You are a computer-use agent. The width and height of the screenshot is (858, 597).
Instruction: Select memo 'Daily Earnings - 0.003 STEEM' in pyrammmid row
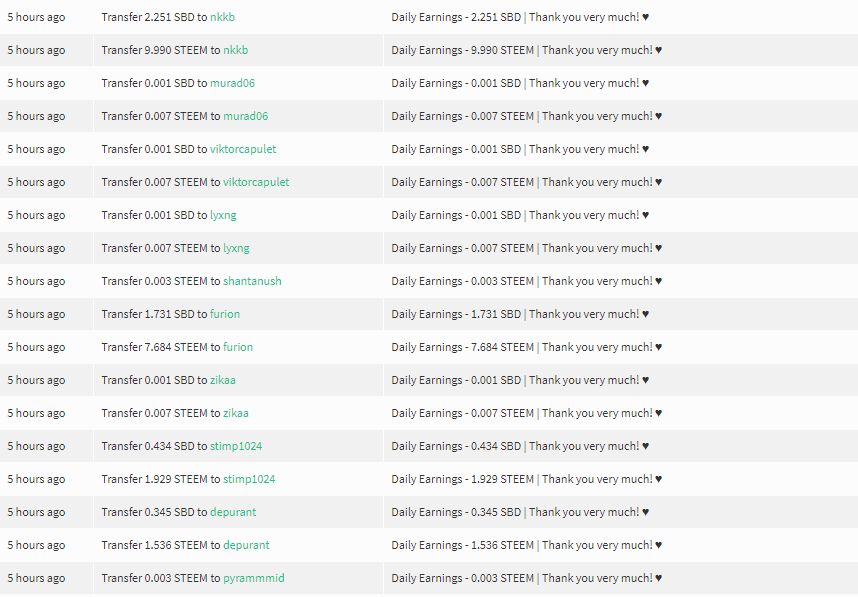(x=463, y=578)
